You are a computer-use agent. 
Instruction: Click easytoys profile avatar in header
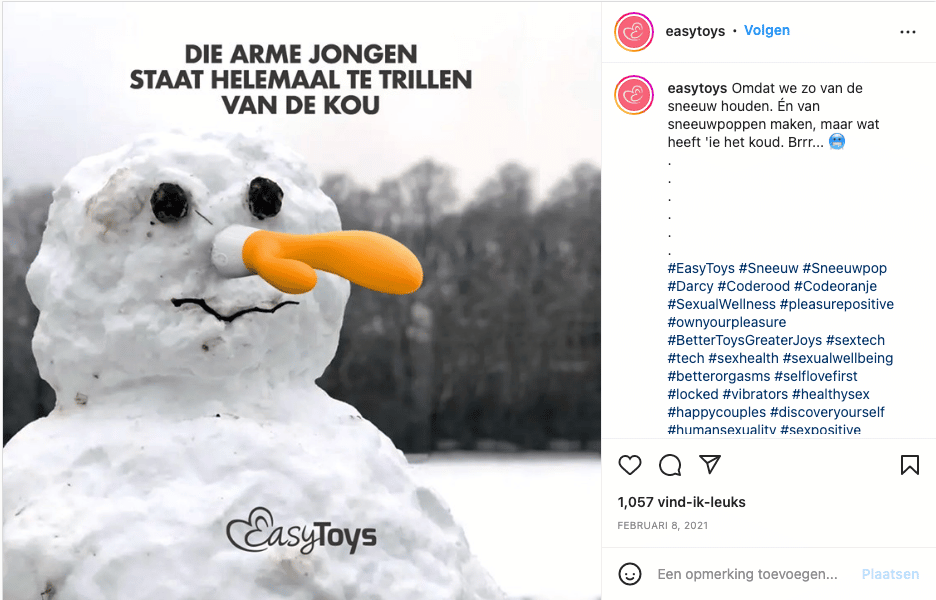(634, 32)
